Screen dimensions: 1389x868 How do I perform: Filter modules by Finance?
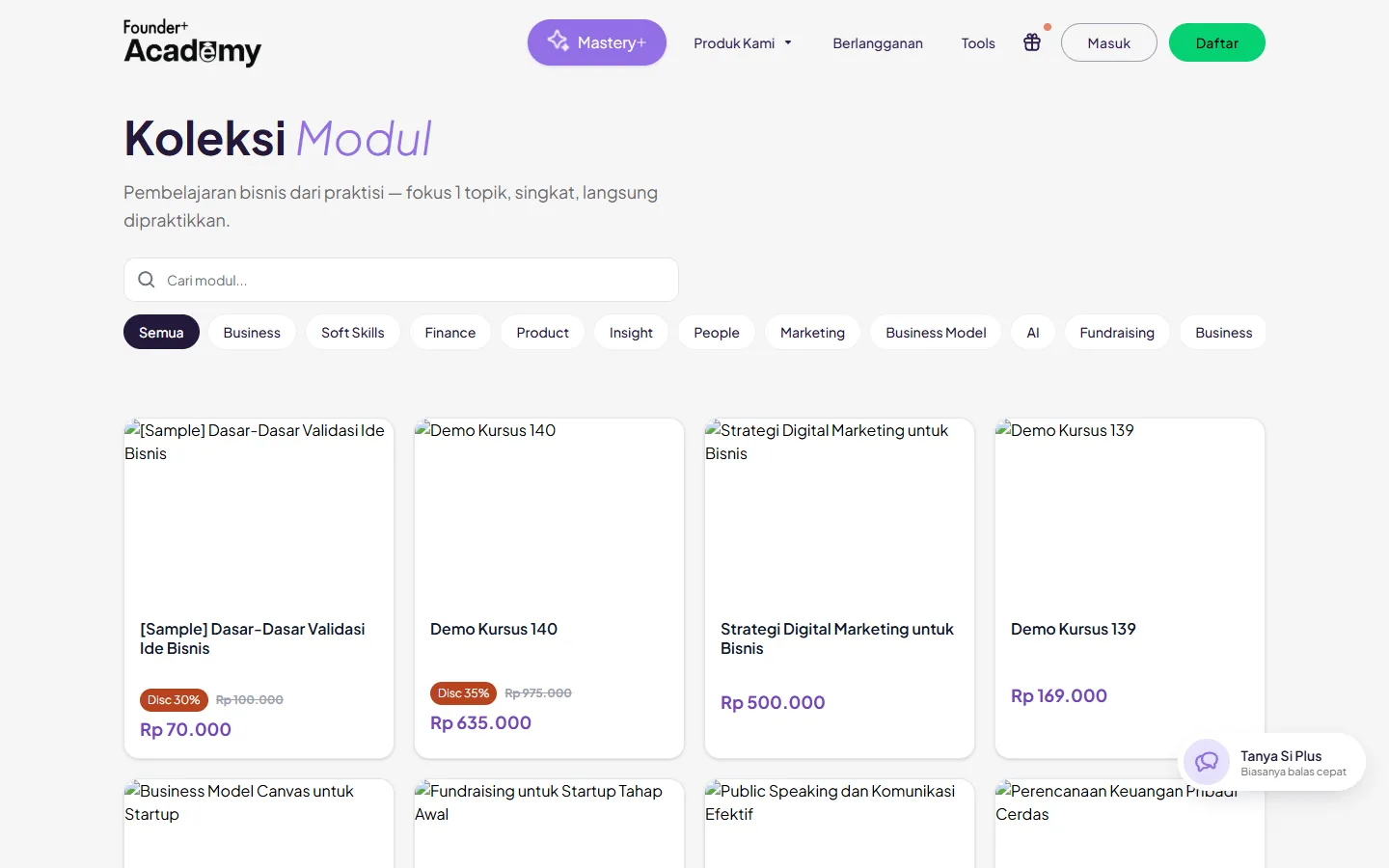click(450, 333)
